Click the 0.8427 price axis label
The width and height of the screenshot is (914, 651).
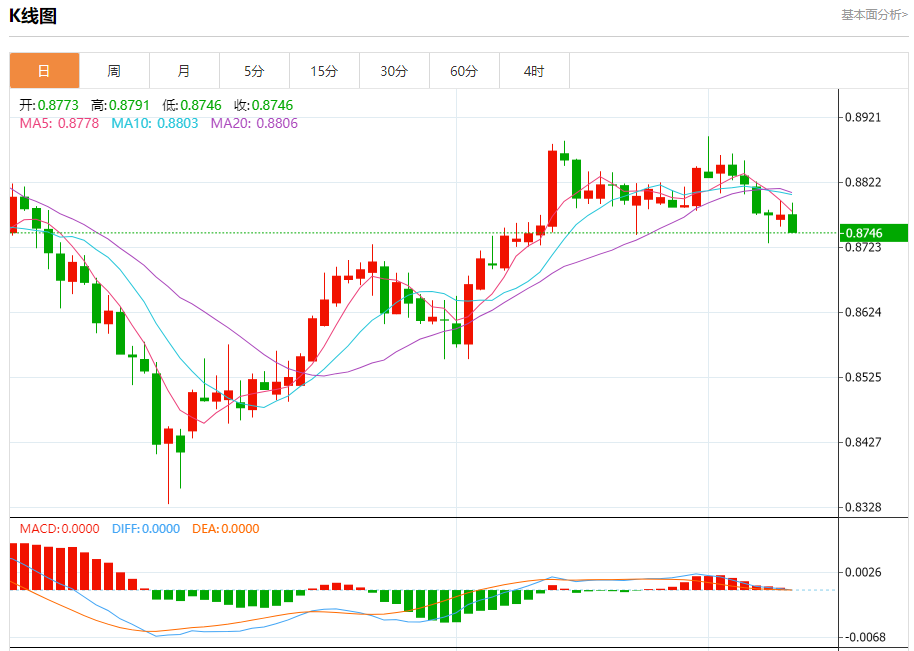(863, 442)
